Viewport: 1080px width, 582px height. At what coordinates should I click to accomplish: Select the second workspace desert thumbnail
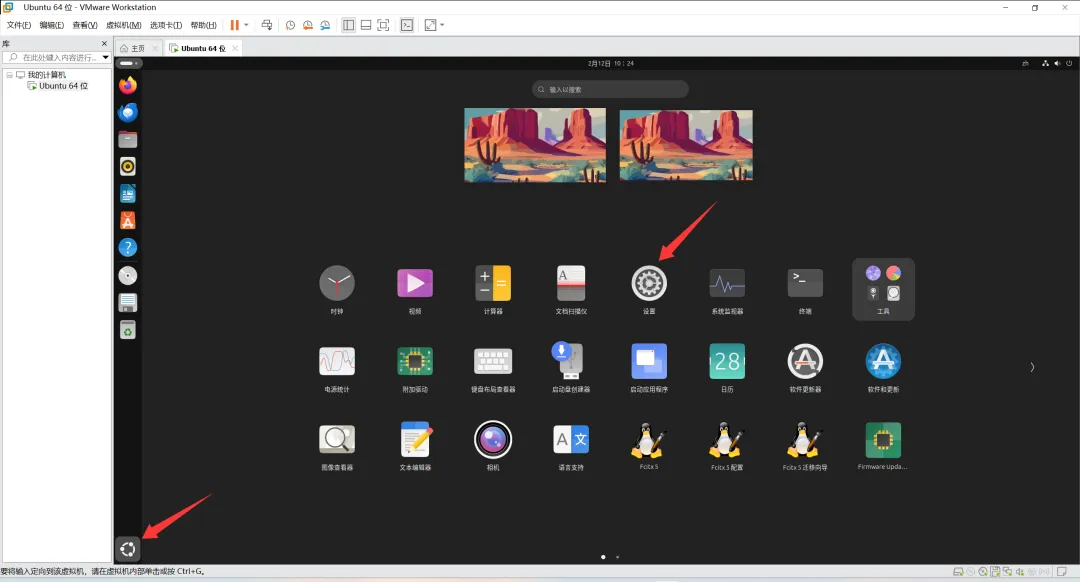pyautogui.click(x=686, y=145)
